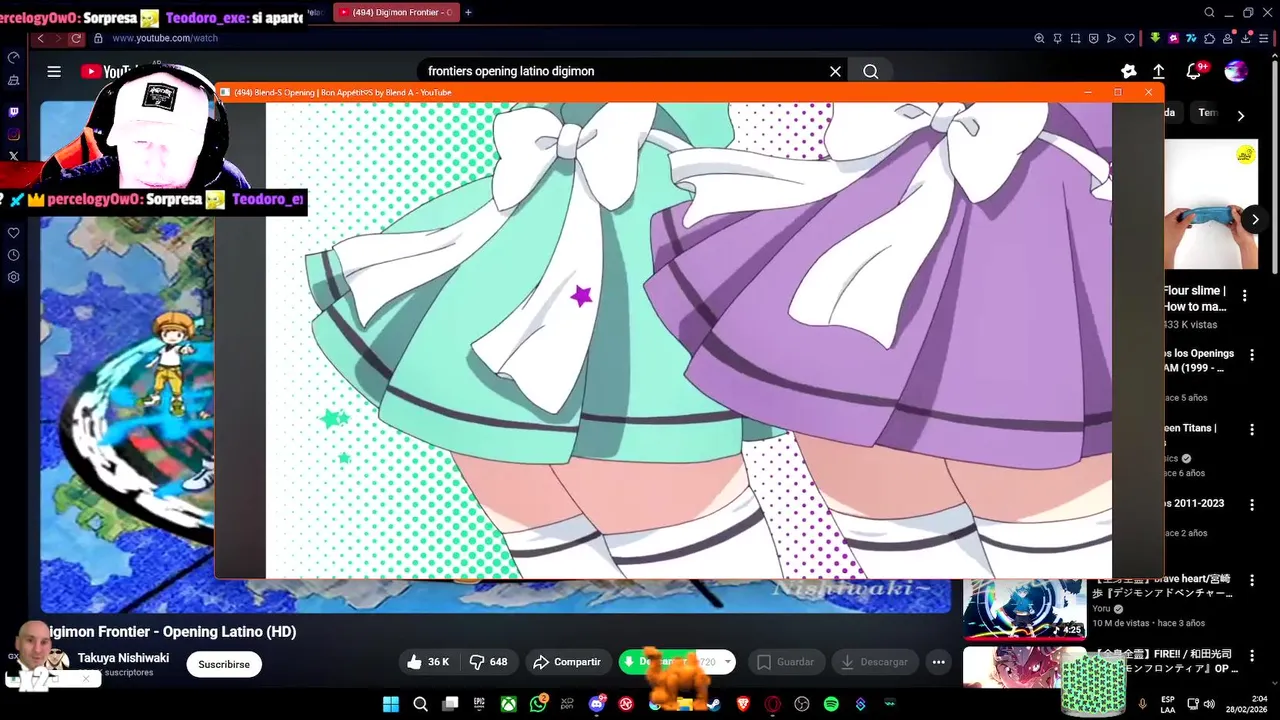The image size is (1280, 720).
Task: Dislike the video with 648 thumbs-down
Action: coord(488,662)
